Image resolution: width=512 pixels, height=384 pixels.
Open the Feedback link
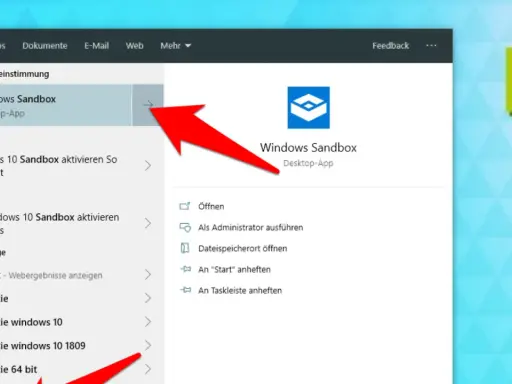click(x=390, y=46)
